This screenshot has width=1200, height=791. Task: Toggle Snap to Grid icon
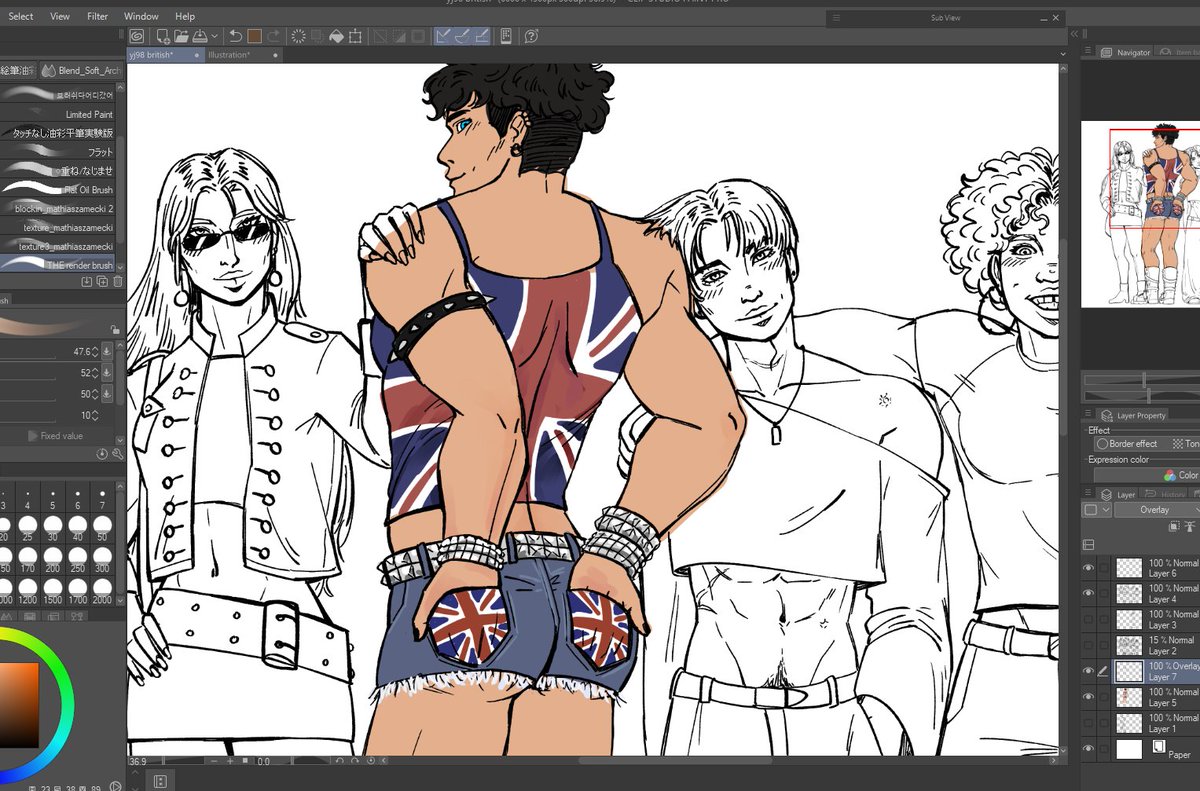tap(481, 36)
